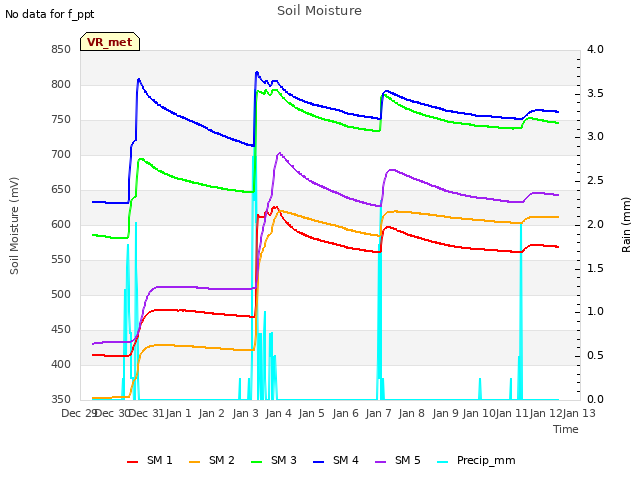Click the Jan 4 x-axis tick label
This screenshot has width=640, height=480.
click(278, 413)
